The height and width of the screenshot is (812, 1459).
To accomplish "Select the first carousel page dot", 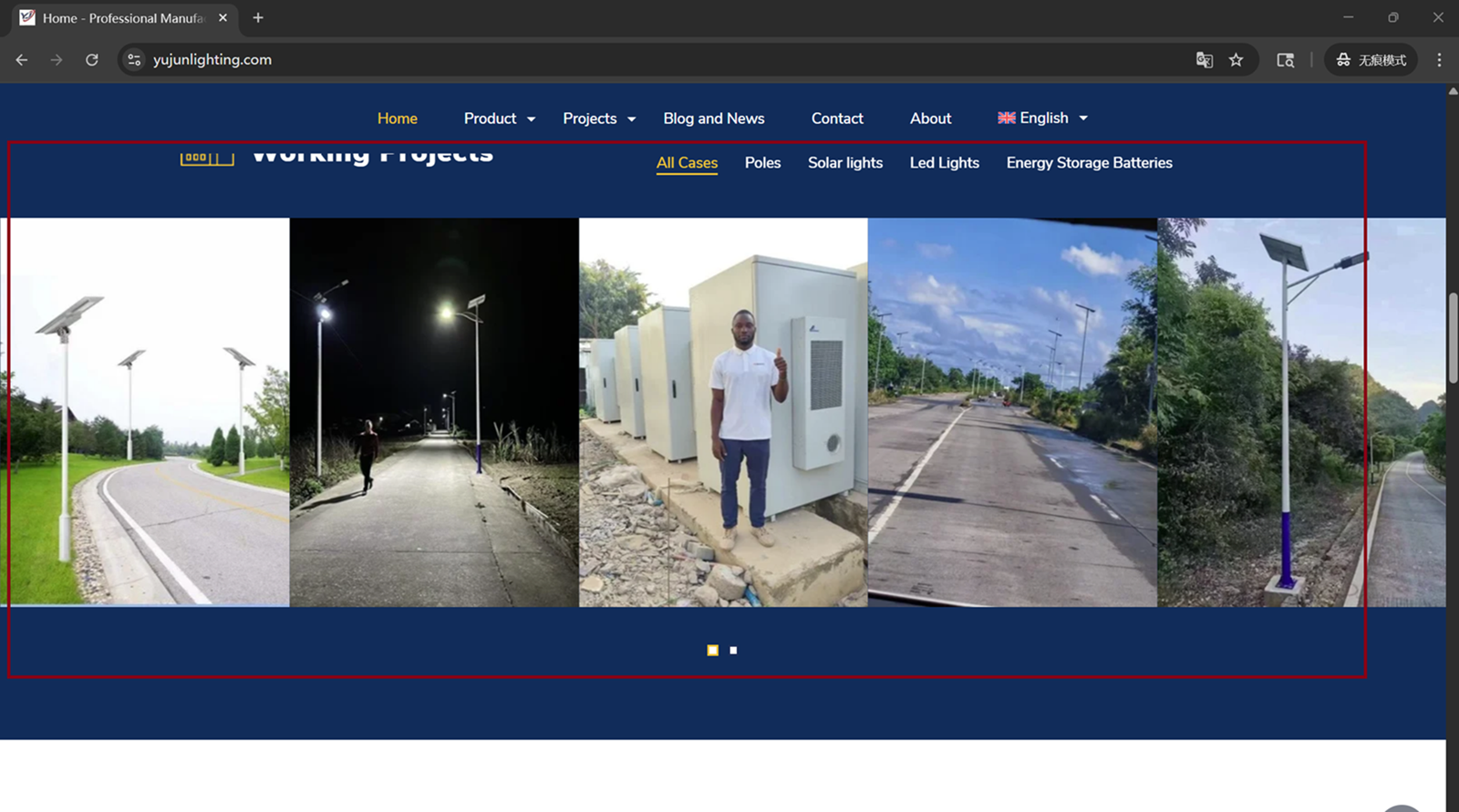I will click(x=712, y=651).
